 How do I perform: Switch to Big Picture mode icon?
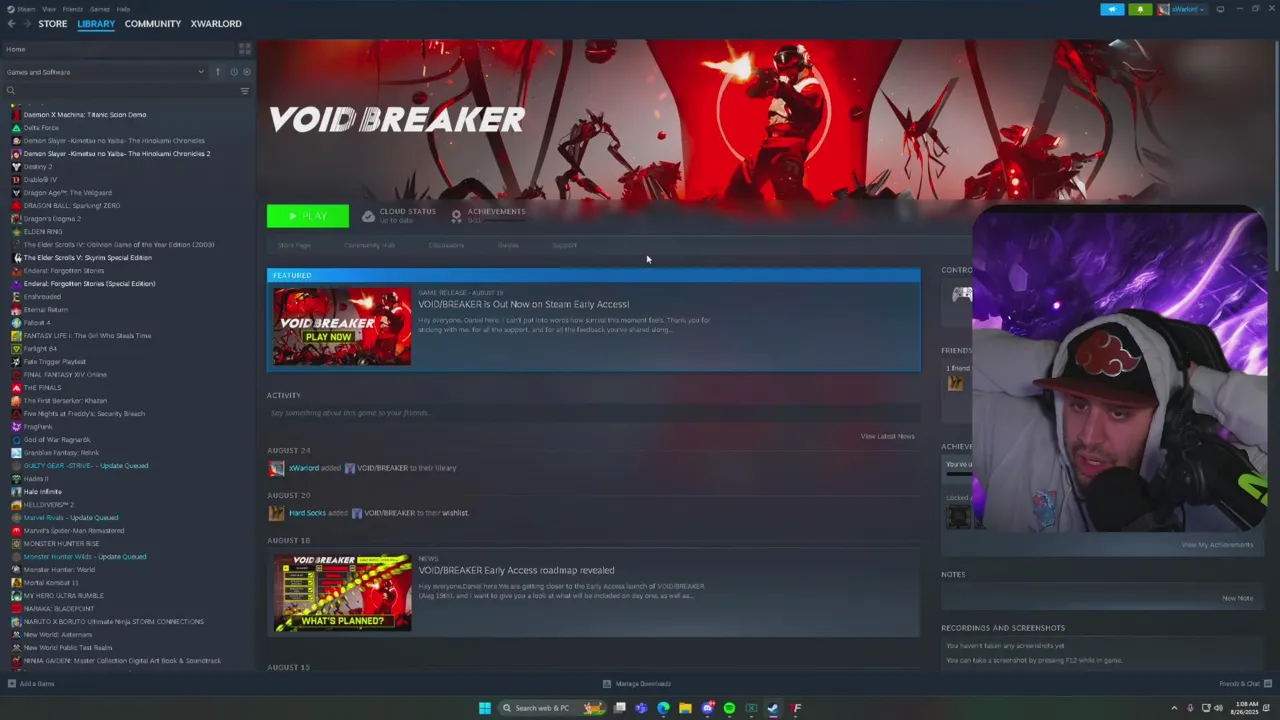[1220, 9]
